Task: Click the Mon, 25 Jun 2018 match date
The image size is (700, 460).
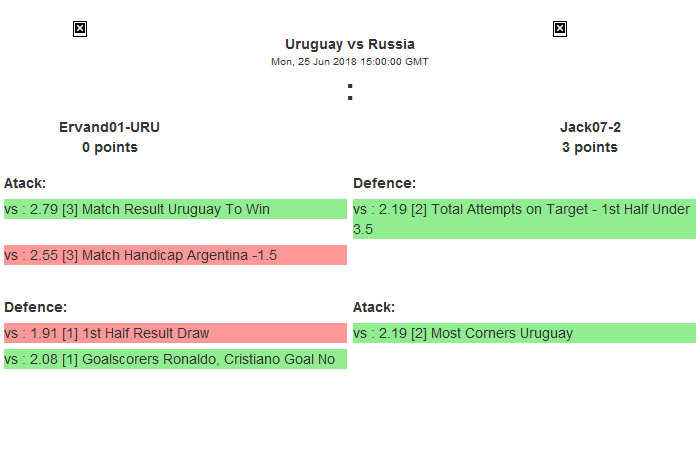Action: pyautogui.click(x=349, y=62)
